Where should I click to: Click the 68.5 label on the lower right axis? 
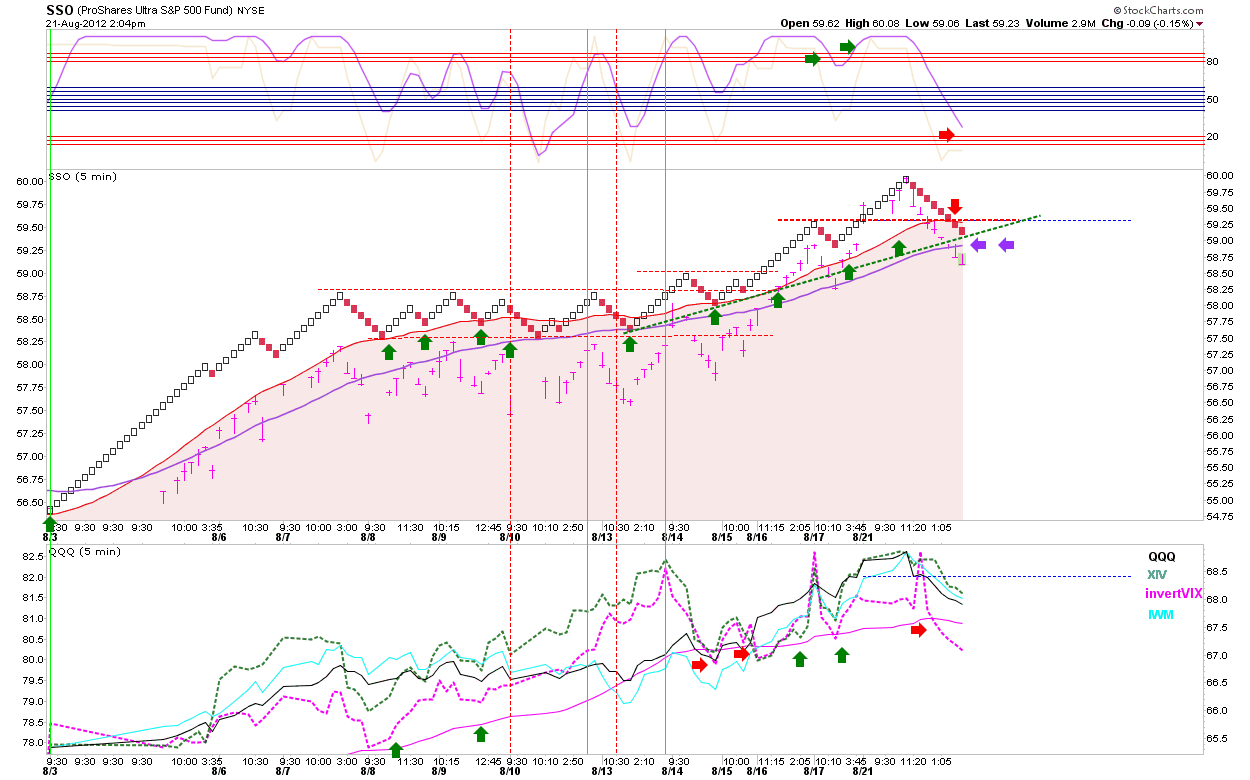click(1217, 572)
